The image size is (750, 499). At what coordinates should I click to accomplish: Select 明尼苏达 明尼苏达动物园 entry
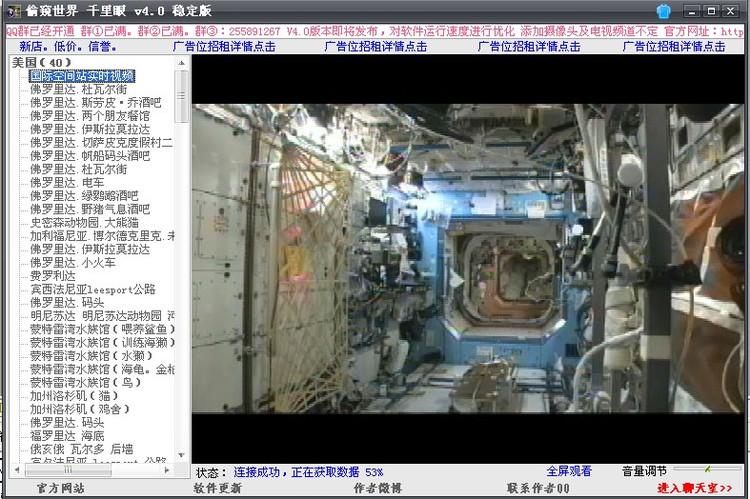point(102,316)
